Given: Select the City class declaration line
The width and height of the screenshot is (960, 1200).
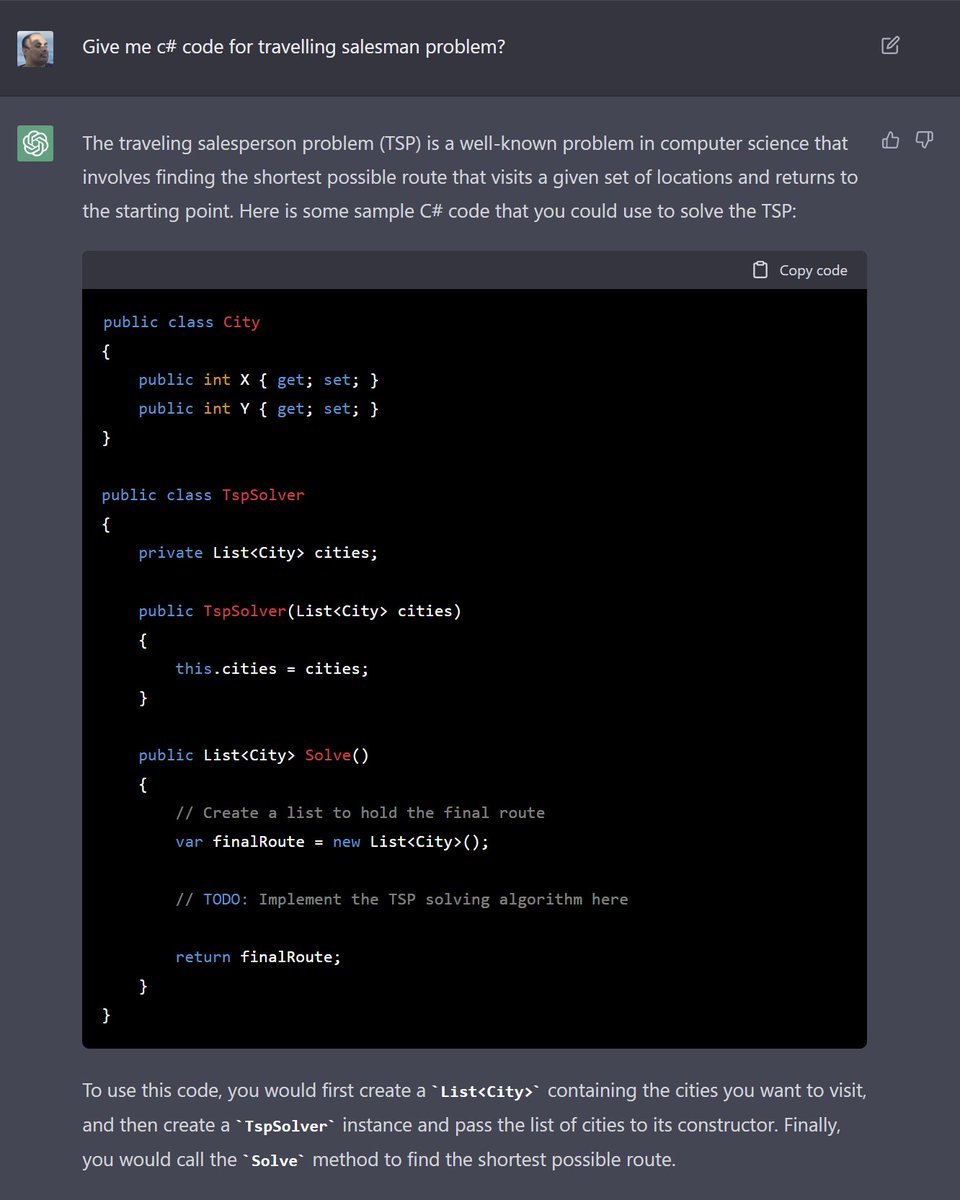Looking at the screenshot, I should click(180, 322).
